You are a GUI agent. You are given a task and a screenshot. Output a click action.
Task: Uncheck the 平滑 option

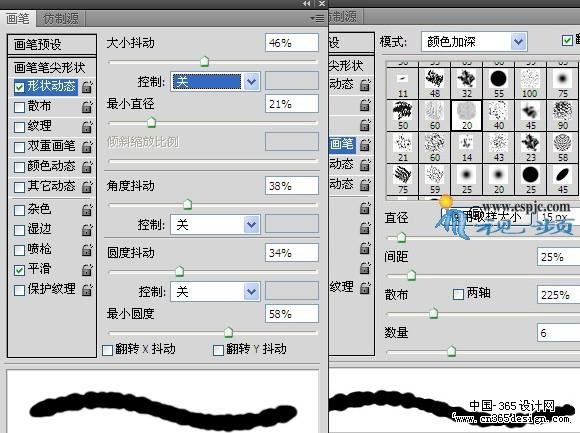(x=19, y=270)
